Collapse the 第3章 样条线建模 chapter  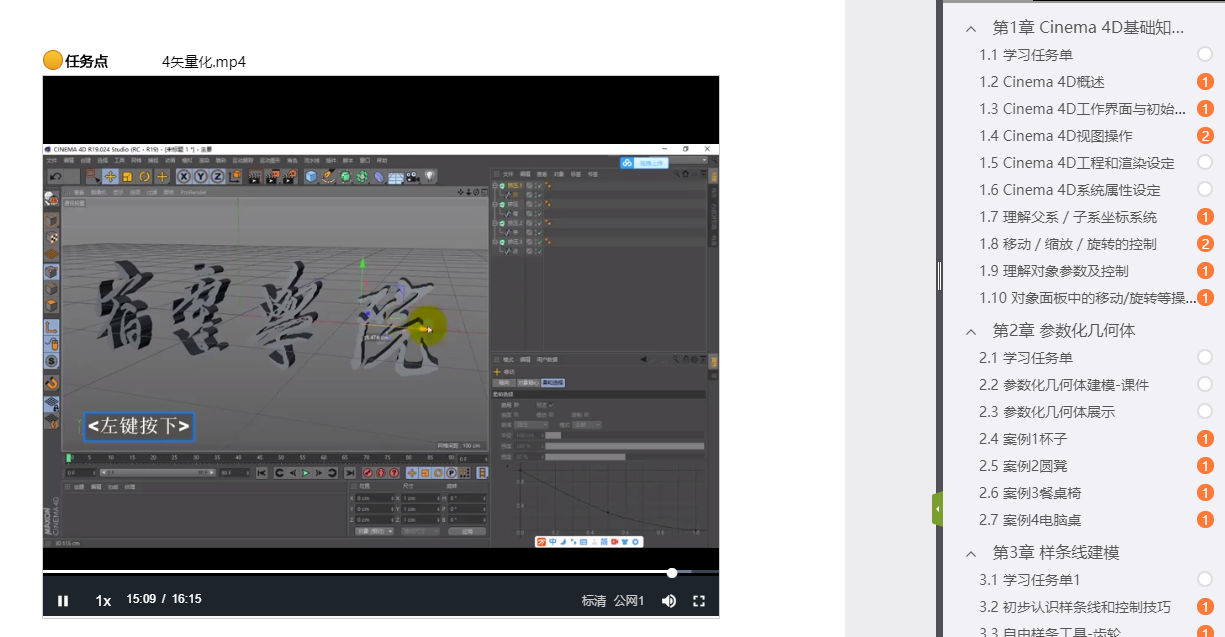971,553
